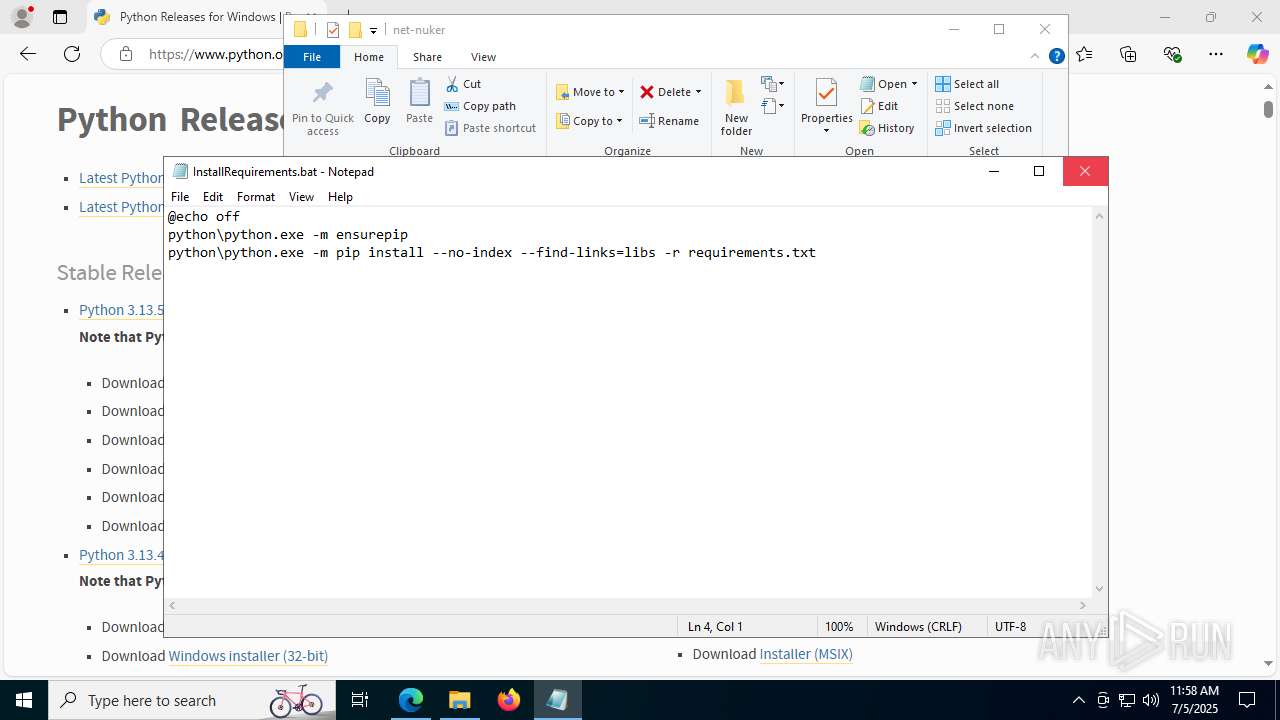Open the Python 3.13.4 release link
1280x720 pixels.
(121, 555)
